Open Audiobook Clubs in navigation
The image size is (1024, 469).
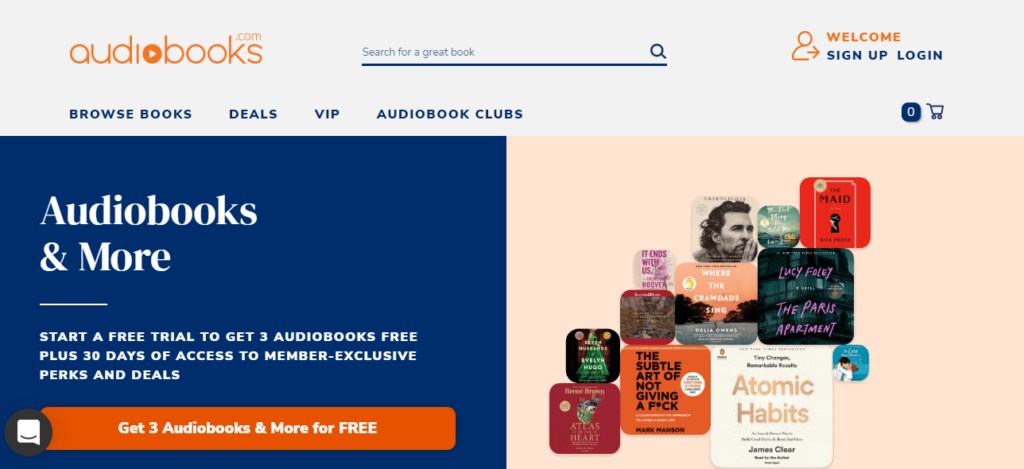[x=450, y=114]
